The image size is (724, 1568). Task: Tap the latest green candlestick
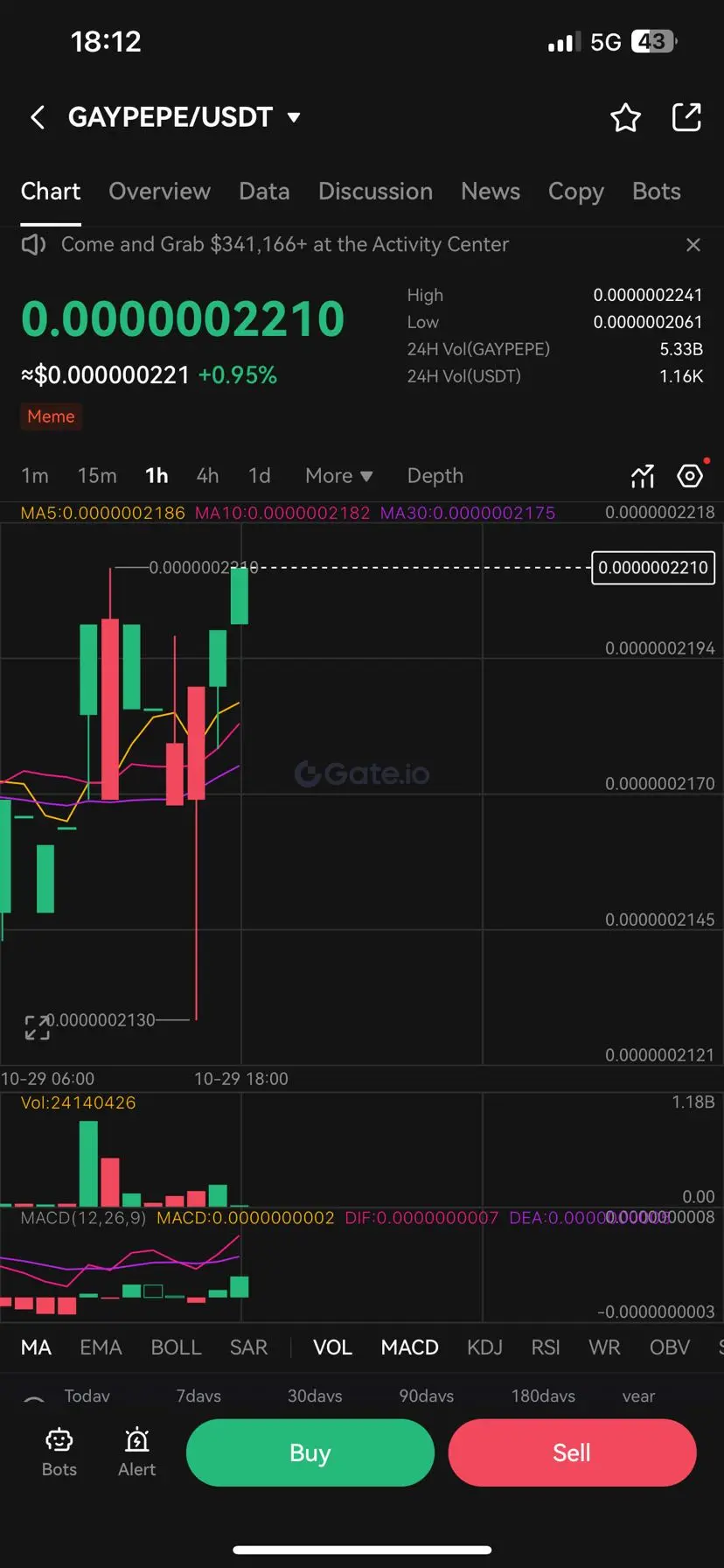(x=240, y=595)
